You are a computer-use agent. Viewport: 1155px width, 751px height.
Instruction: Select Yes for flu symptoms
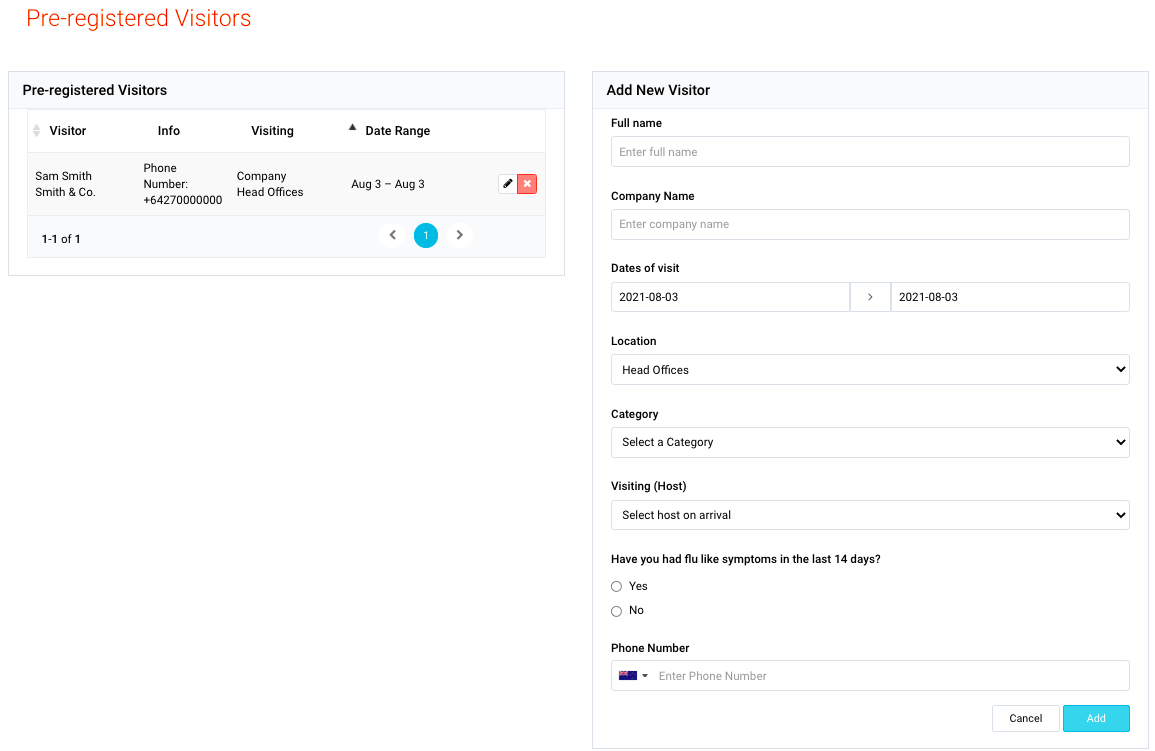click(x=617, y=587)
